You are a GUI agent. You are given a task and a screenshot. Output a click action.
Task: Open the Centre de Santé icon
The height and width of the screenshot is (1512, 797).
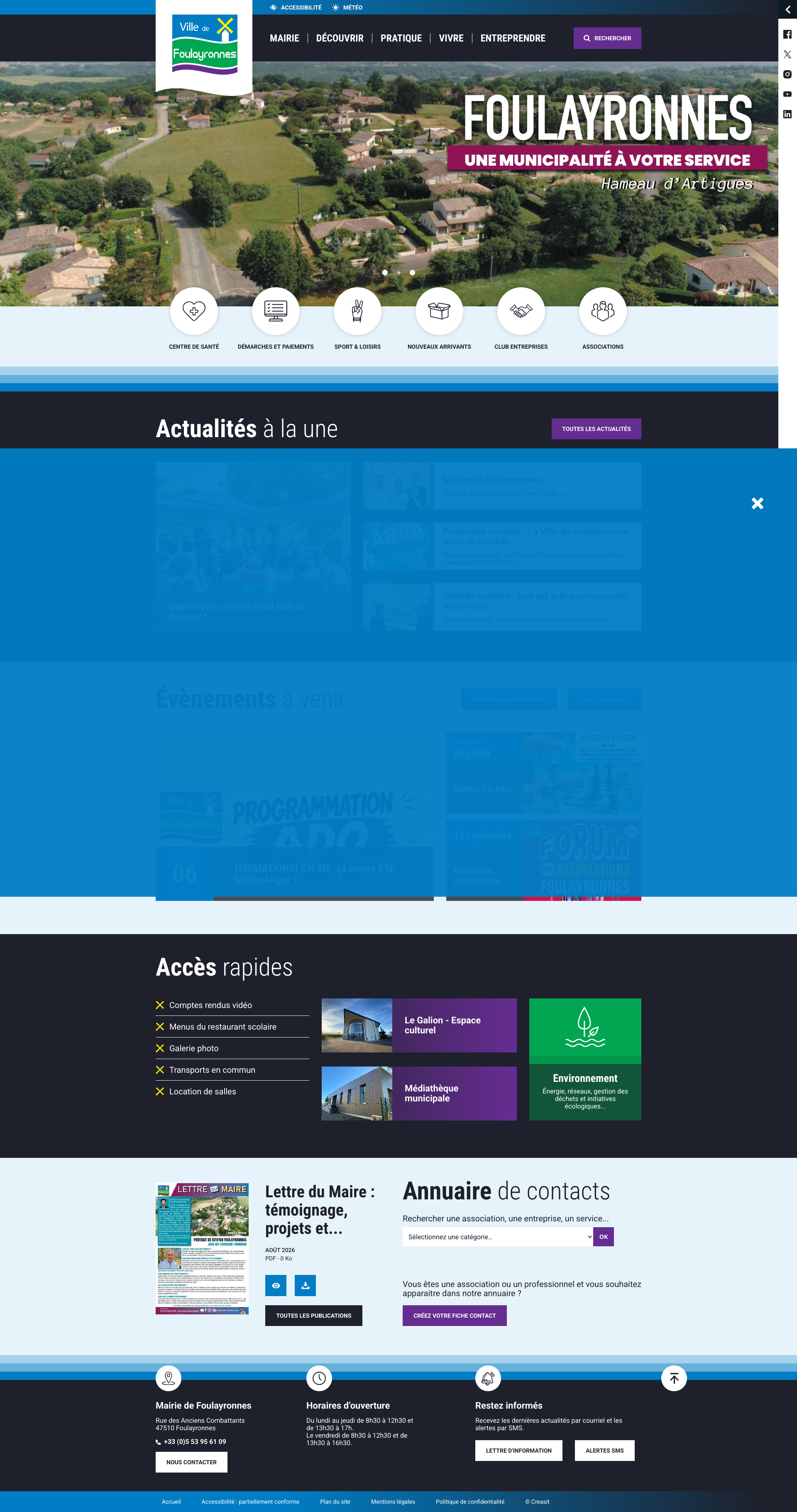pyautogui.click(x=194, y=311)
